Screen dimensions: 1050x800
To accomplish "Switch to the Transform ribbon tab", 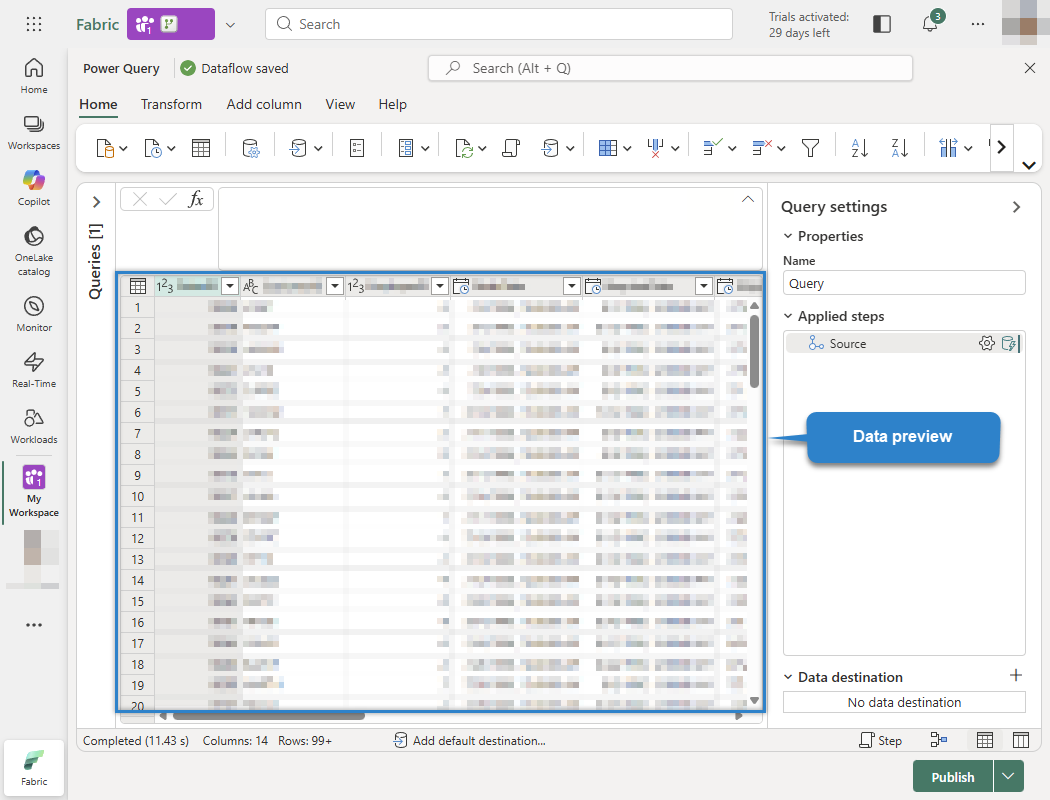I will click(x=171, y=104).
